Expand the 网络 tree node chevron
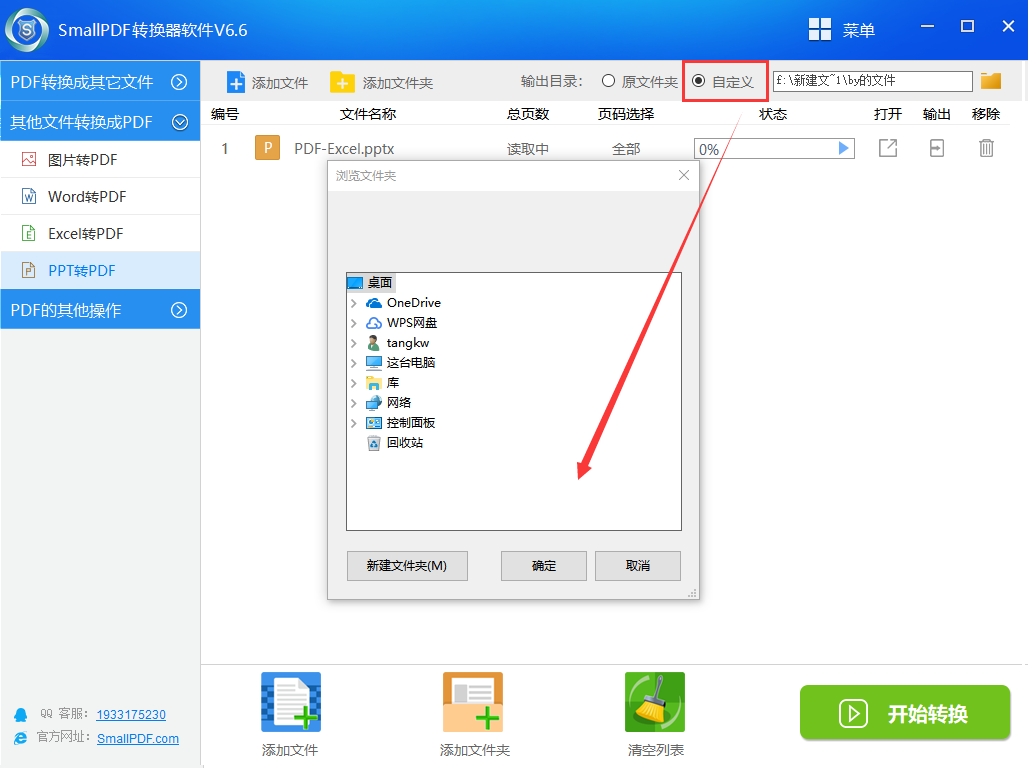The width and height of the screenshot is (1028, 768). tap(354, 403)
